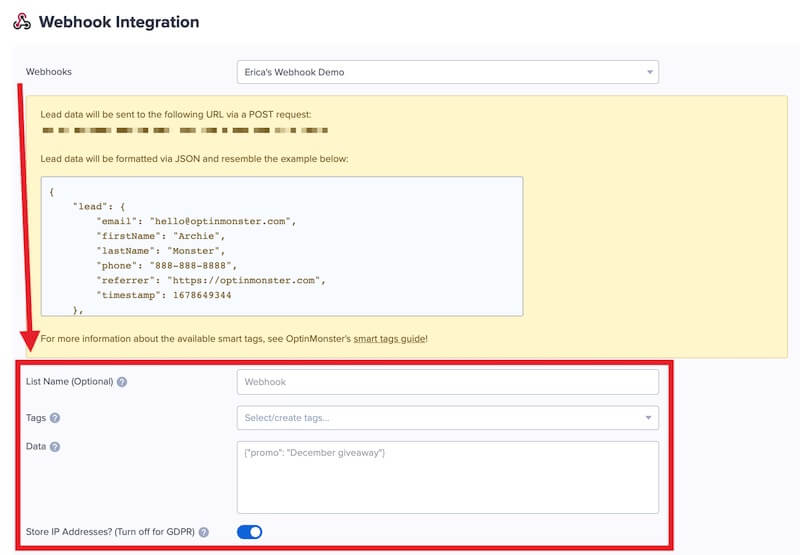Click the "lastName": "Monster" line

tap(161, 251)
